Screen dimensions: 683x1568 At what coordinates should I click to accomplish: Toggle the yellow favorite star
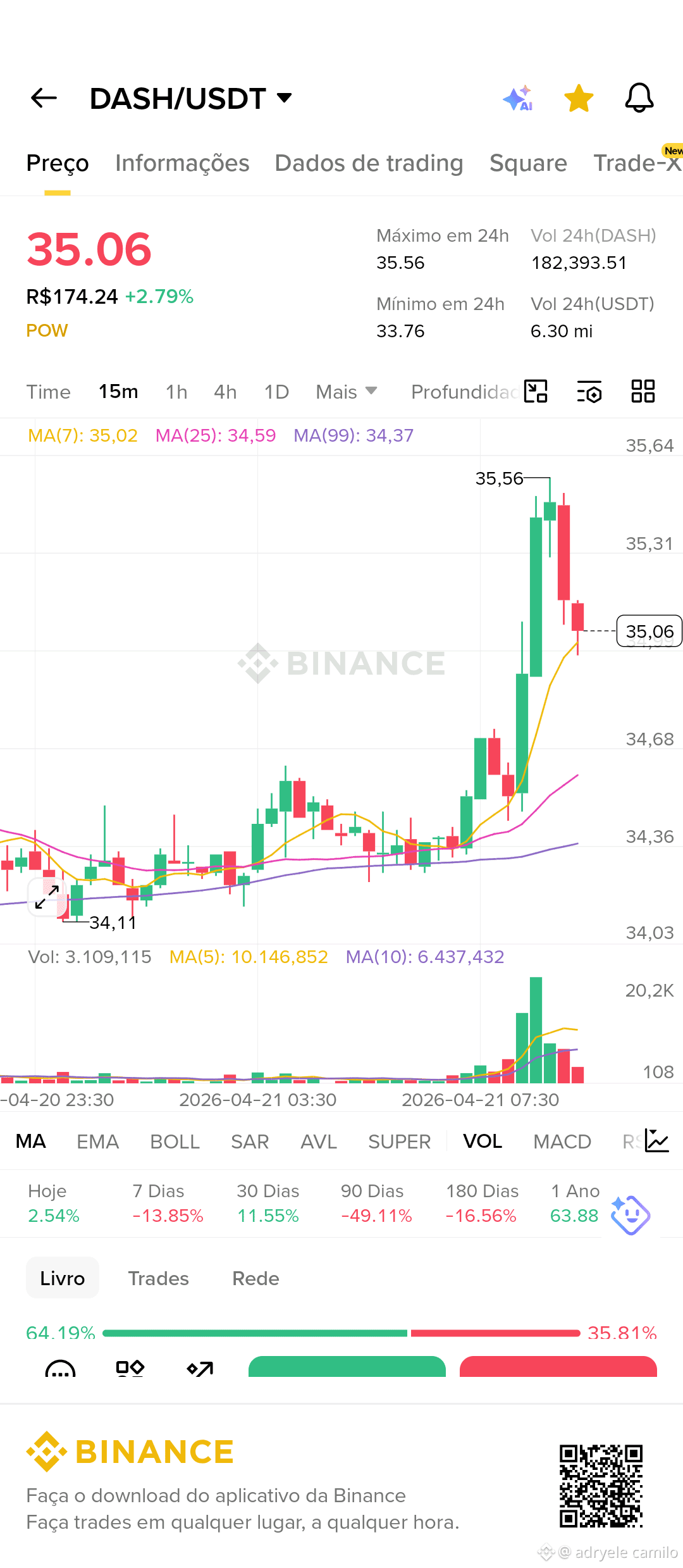tap(579, 98)
